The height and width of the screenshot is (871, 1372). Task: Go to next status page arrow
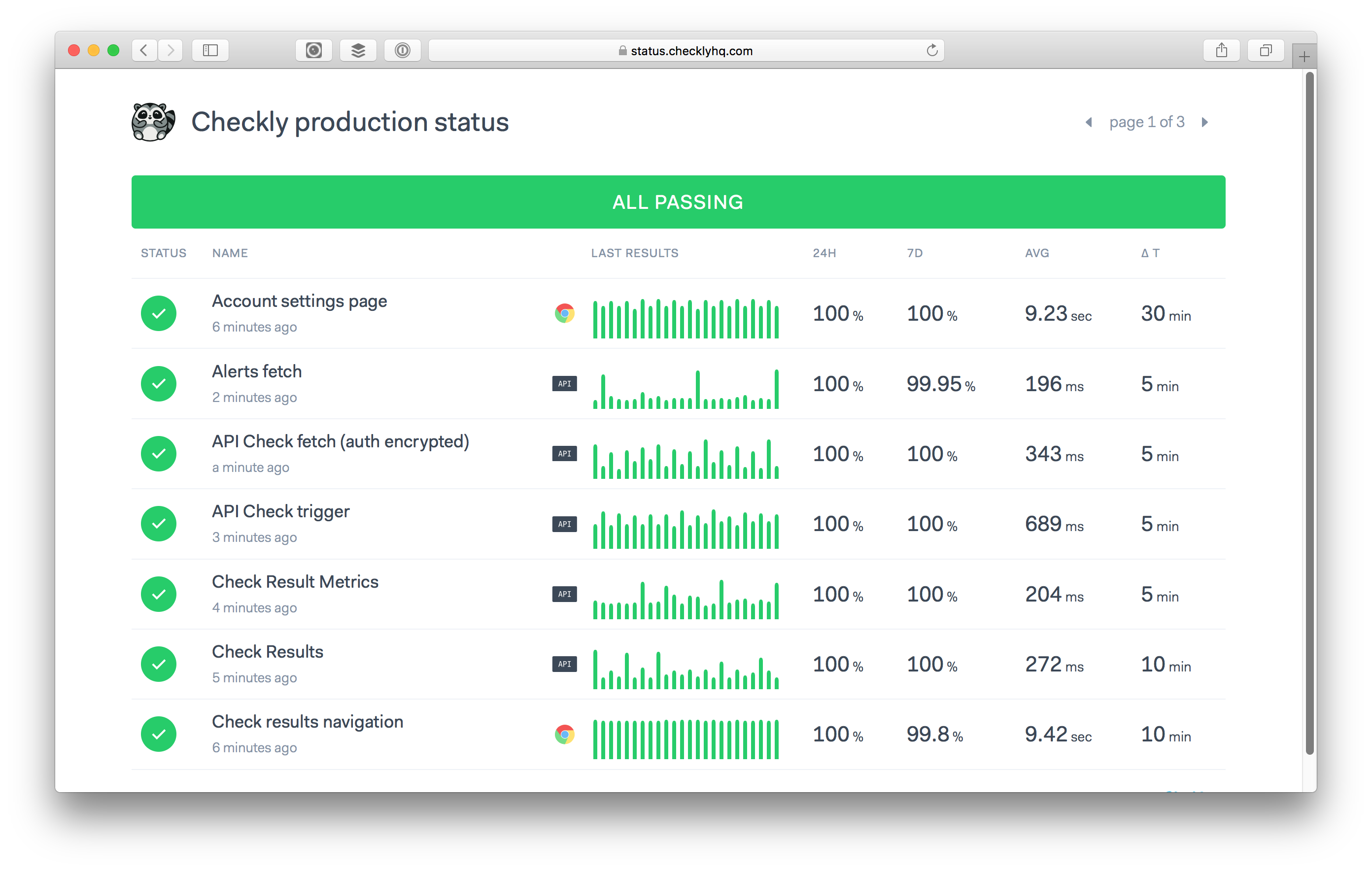tap(1204, 123)
